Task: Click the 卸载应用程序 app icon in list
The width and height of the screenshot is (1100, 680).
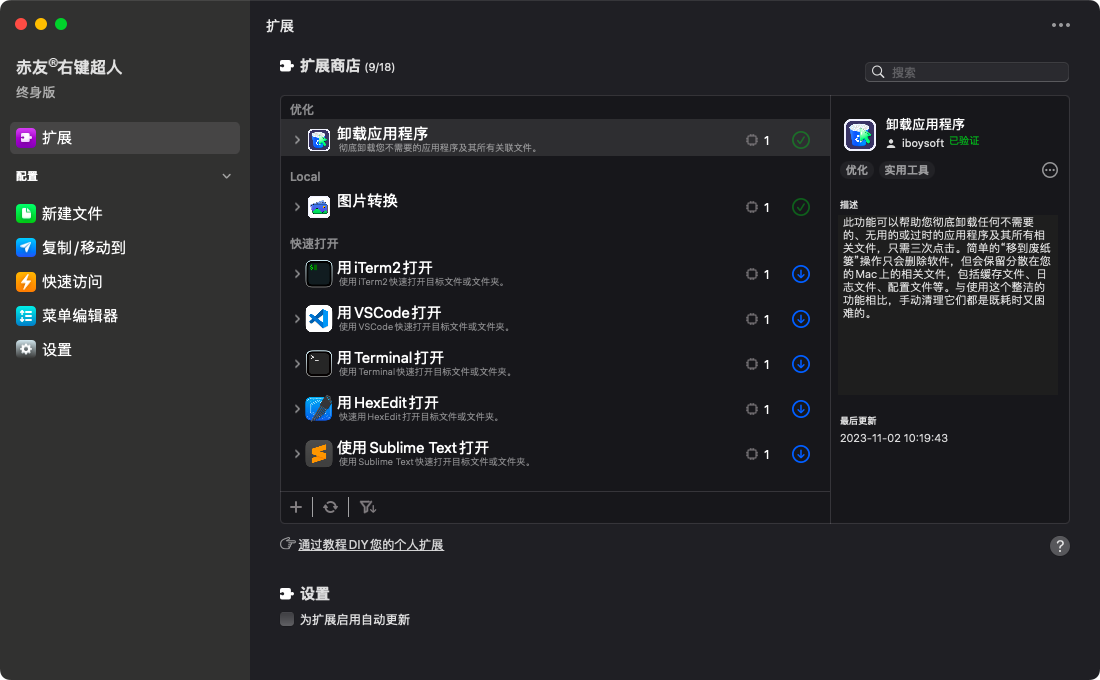Action: coord(318,140)
